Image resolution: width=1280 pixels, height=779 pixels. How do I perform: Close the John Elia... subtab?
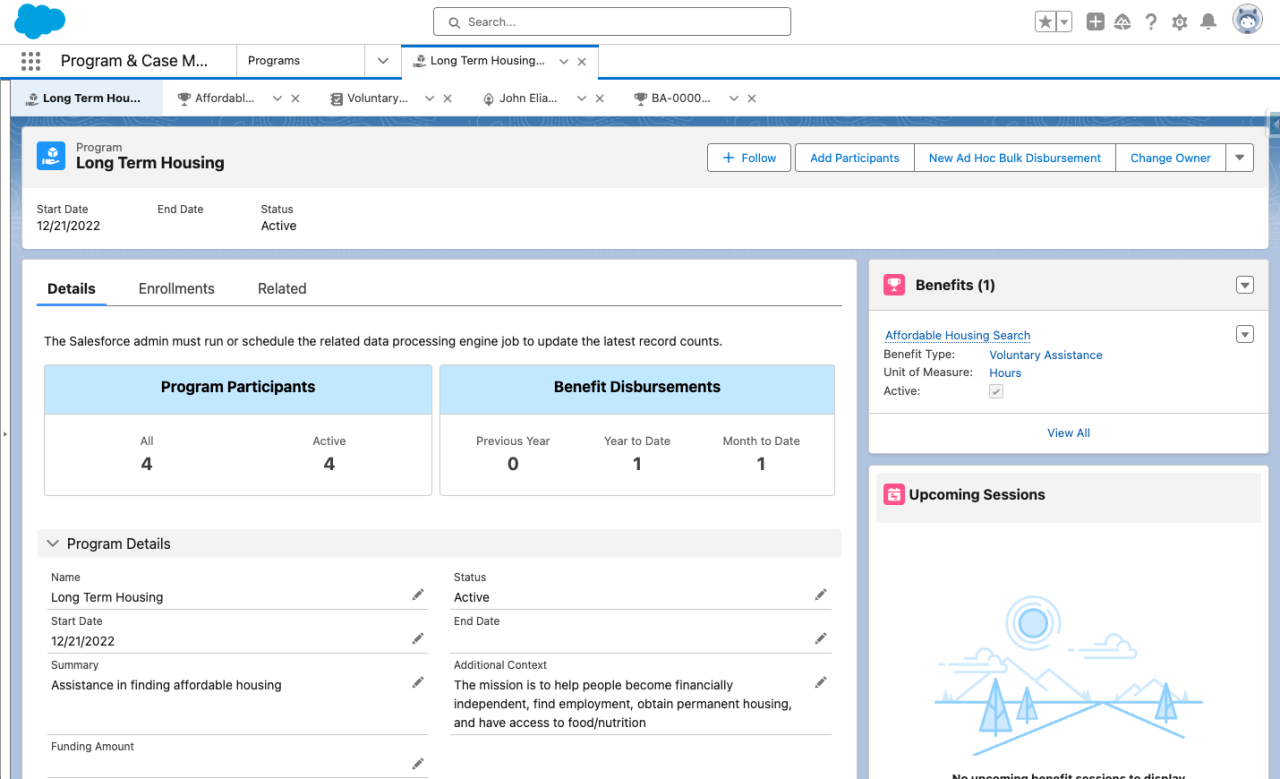(600, 98)
